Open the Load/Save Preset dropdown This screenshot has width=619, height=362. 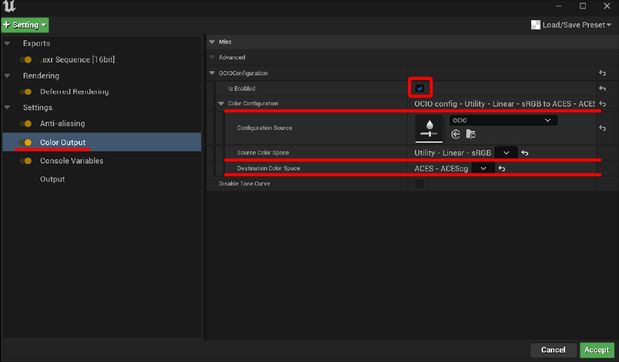[x=571, y=25]
